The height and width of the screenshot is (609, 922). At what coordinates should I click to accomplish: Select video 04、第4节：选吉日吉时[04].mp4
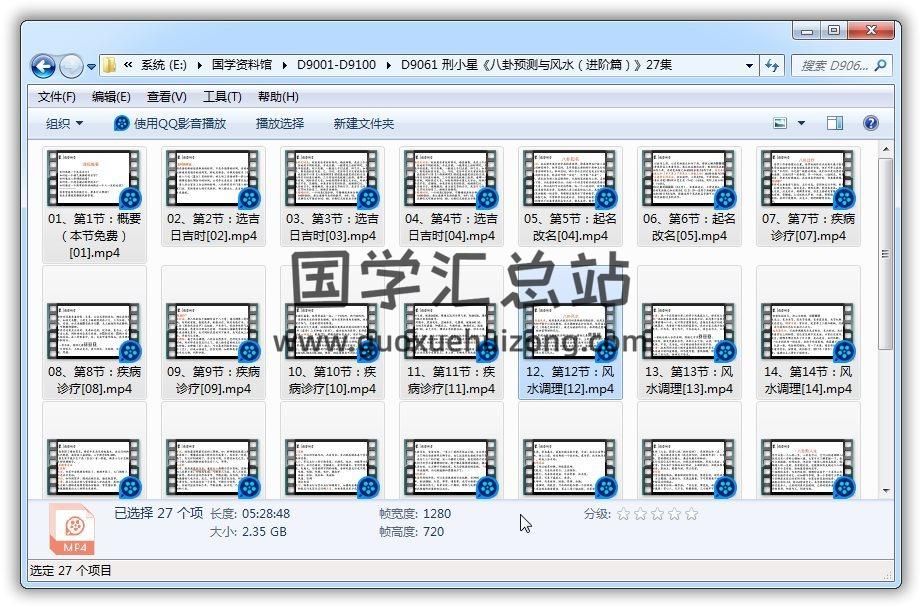coord(451,196)
